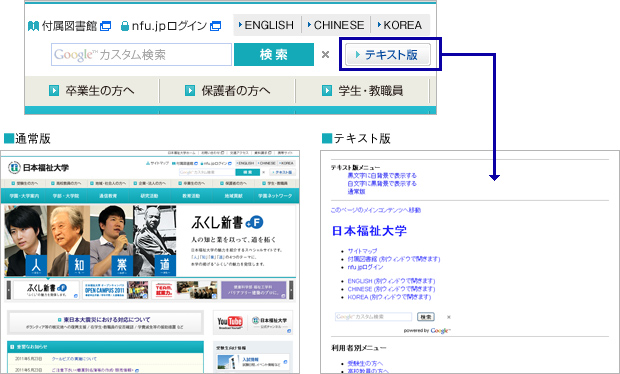
Task: Open 東日本大震災における対応について notice
Action: tap(105, 322)
